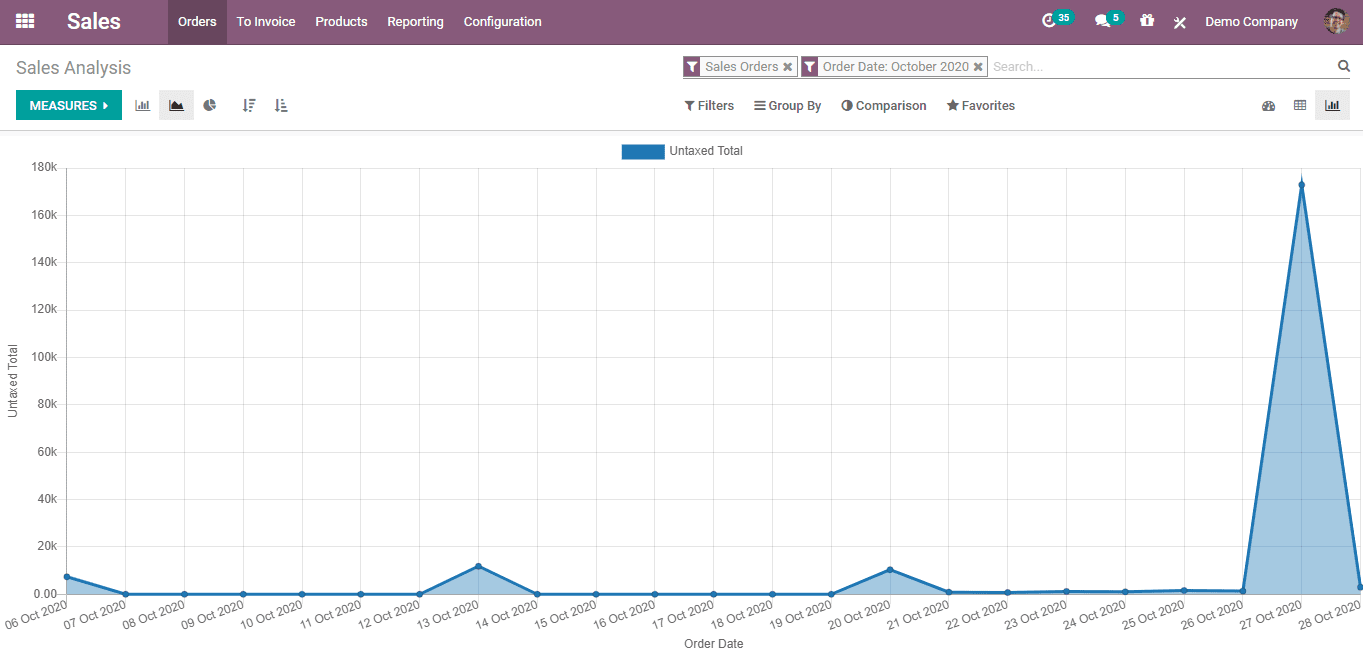Open the activities clock notifications
This screenshot has height=651, width=1363.
1049,21
